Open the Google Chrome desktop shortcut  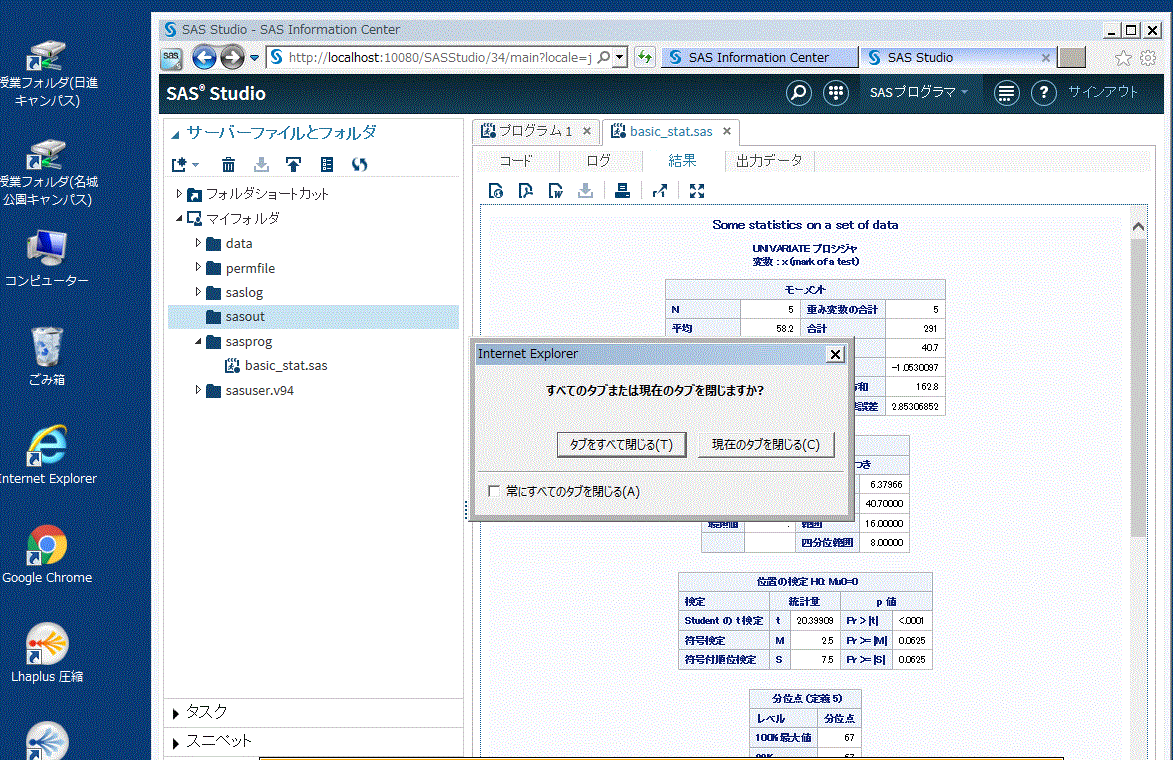pyautogui.click(x=47, y=555)
